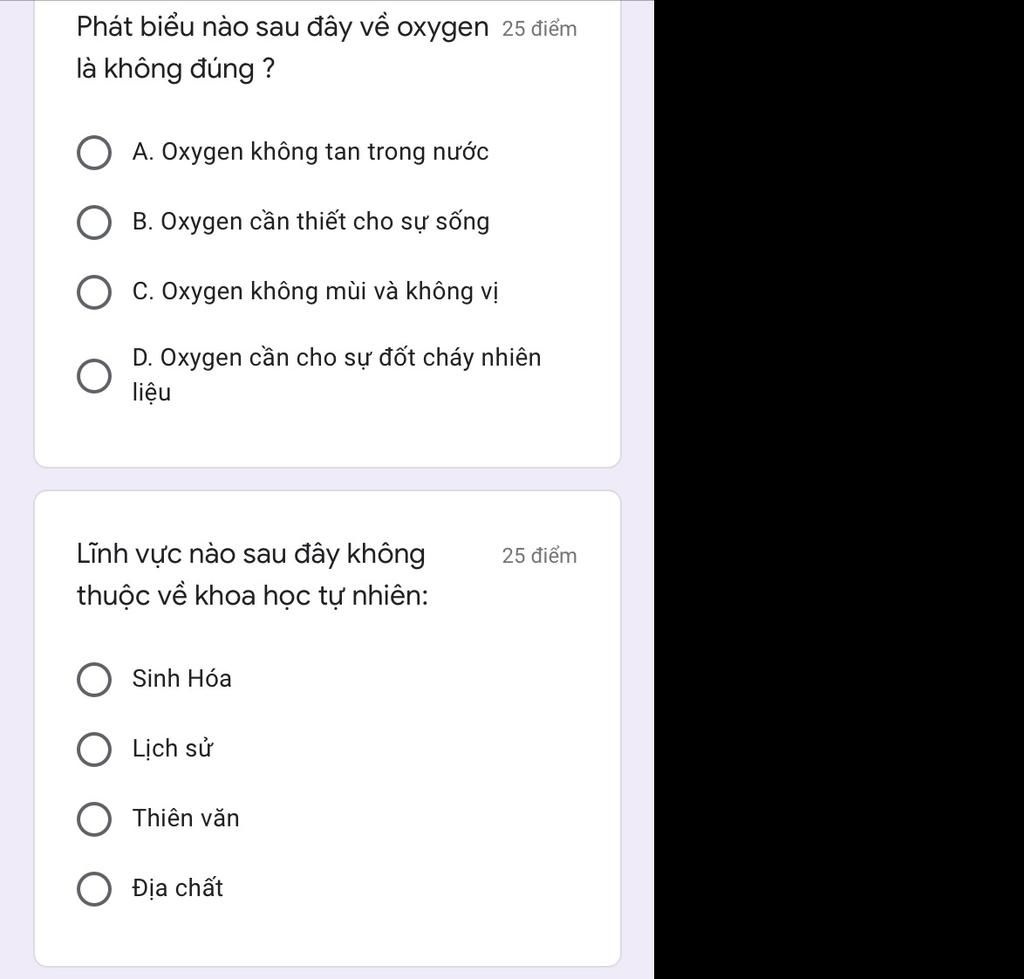This screenshot has width=1024, height=979.
Task: Select the Sinh Hóa radio button
Action: click(x=94, y=680)
